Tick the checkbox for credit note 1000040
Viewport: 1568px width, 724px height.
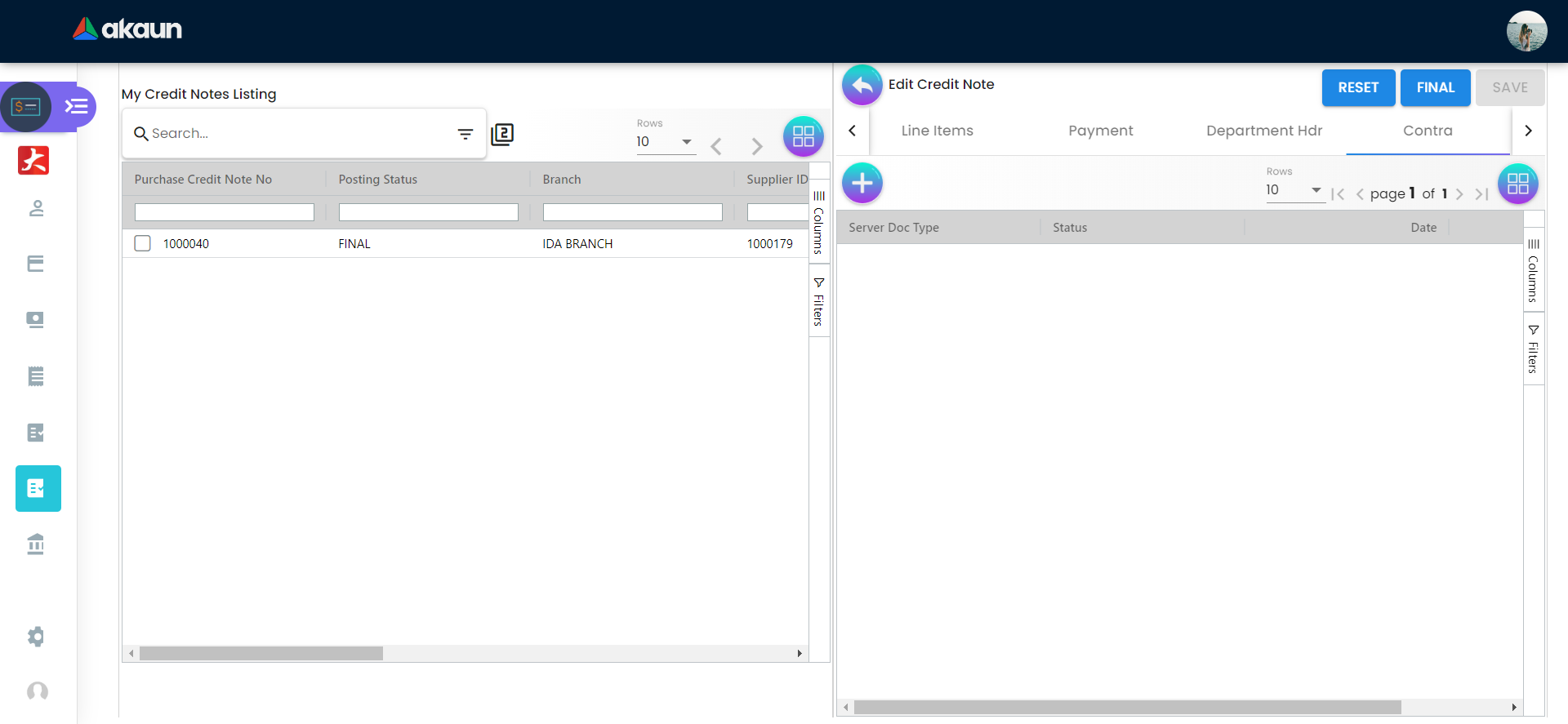(143, 243)
